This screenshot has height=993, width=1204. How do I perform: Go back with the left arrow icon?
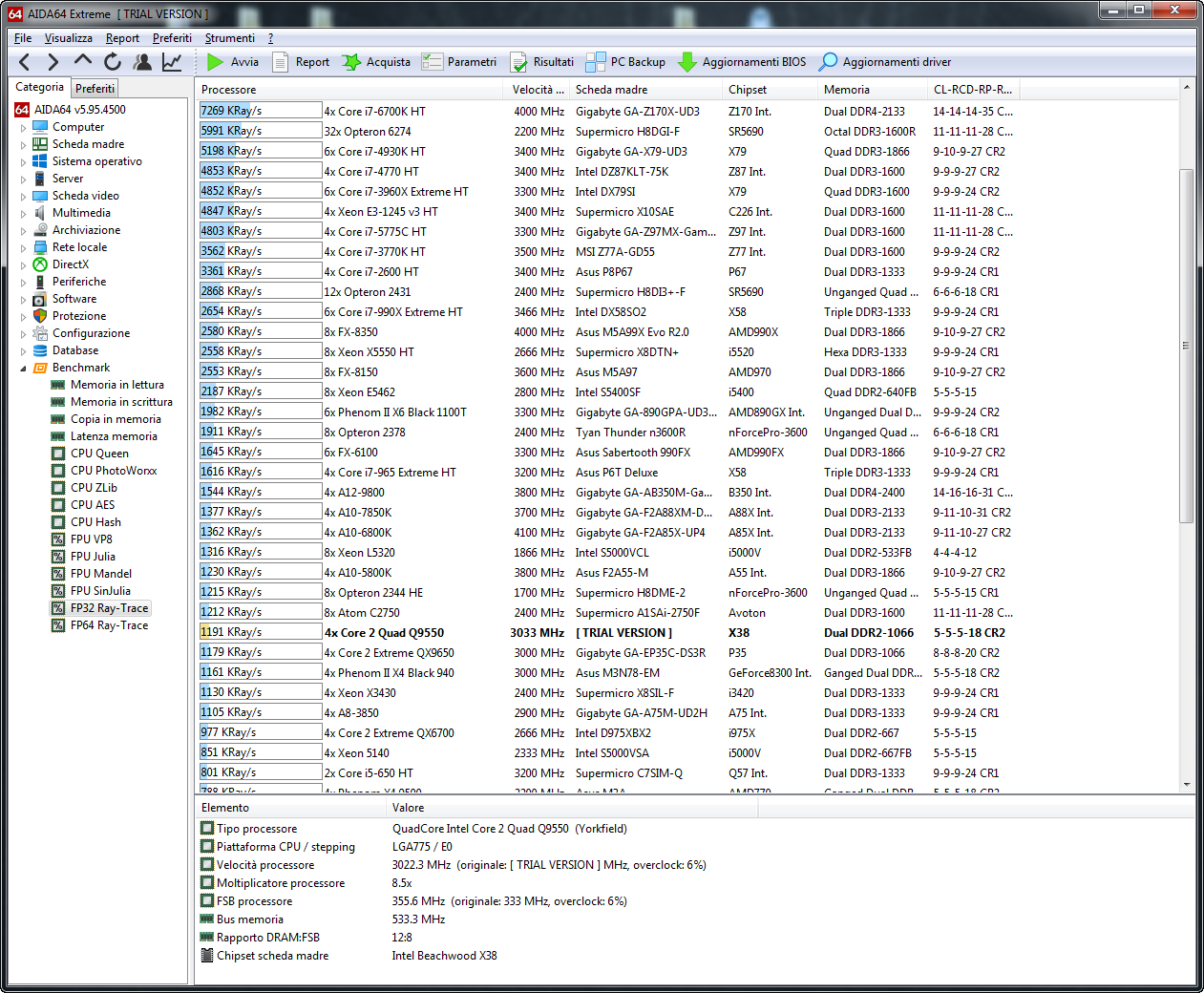[x=25, y=62]
